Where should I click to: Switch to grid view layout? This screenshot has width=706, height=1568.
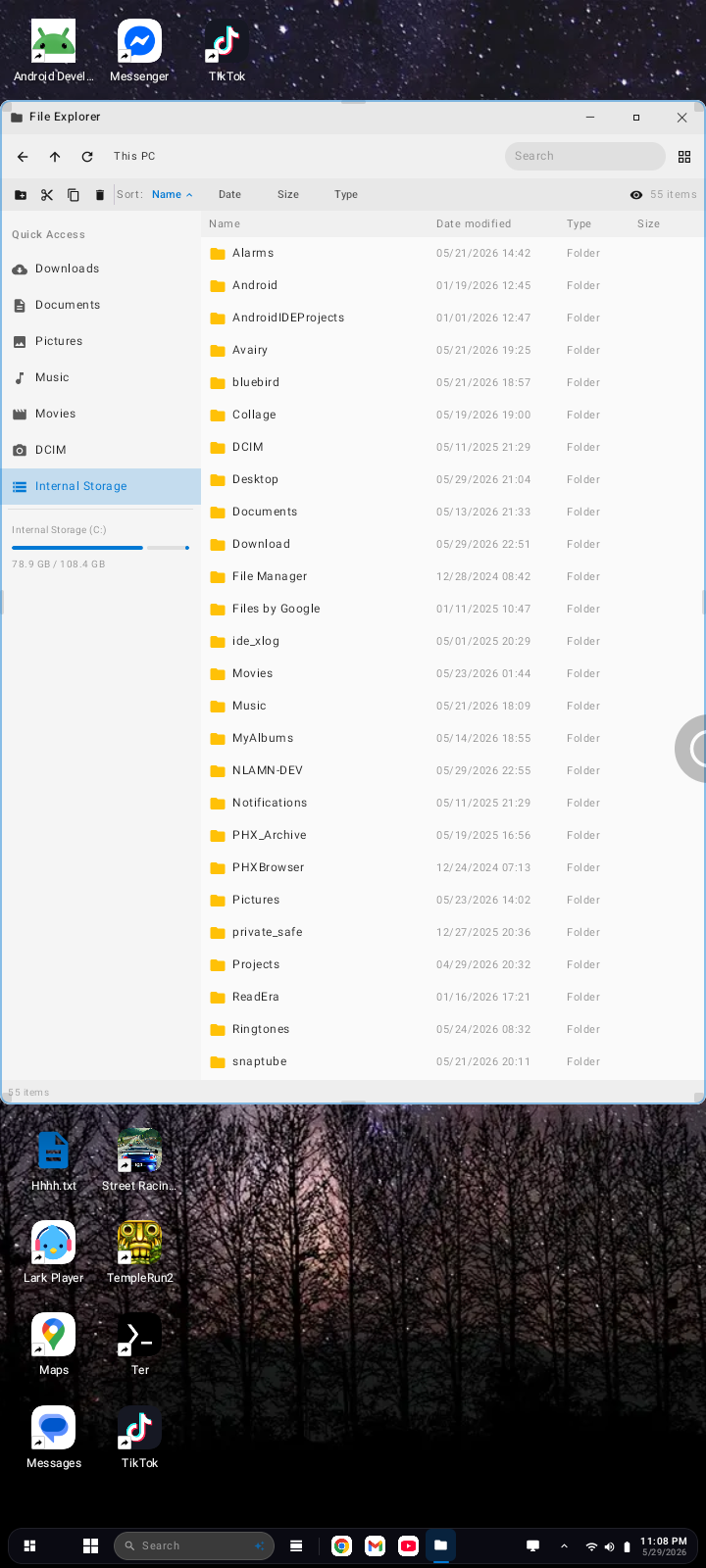[x=684, y=157]
